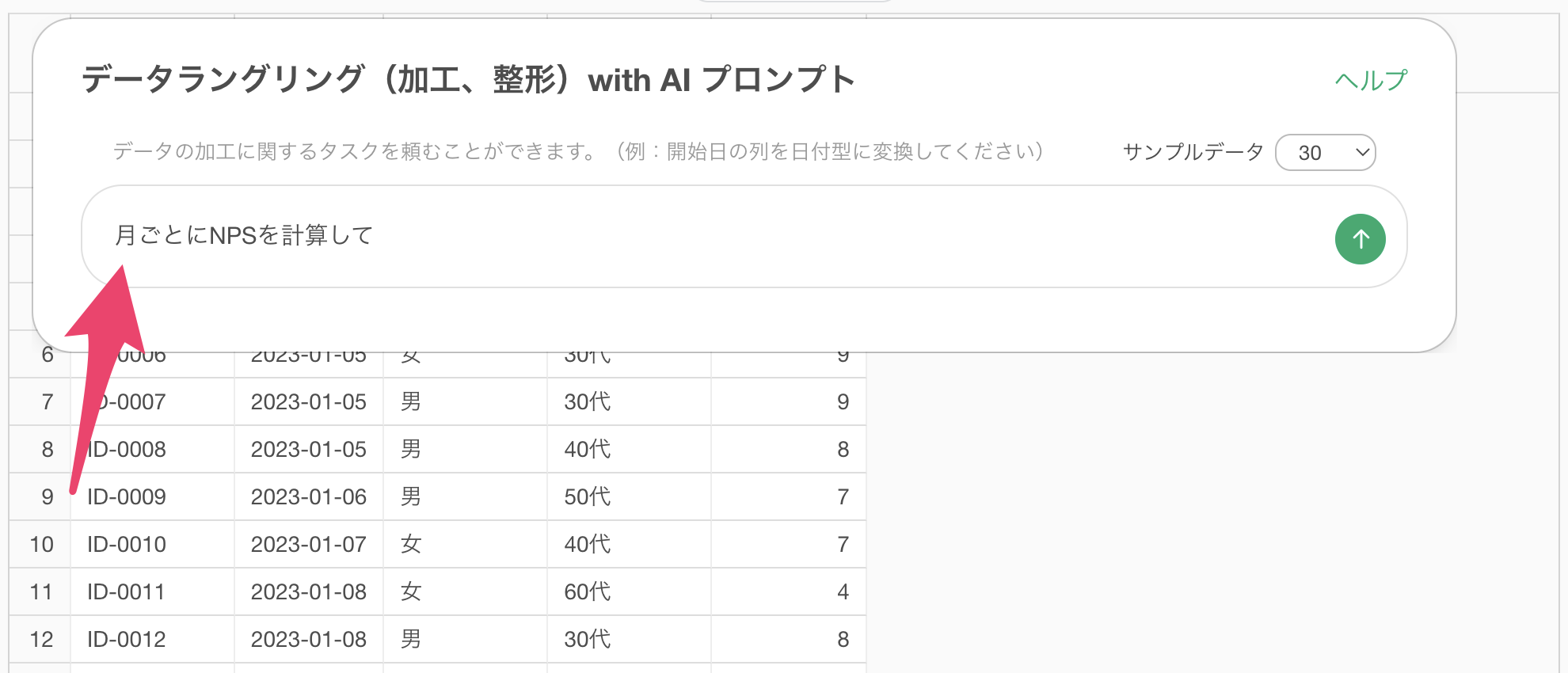
Task: Click the ID-0012 cell
Action: click(127, 640)
